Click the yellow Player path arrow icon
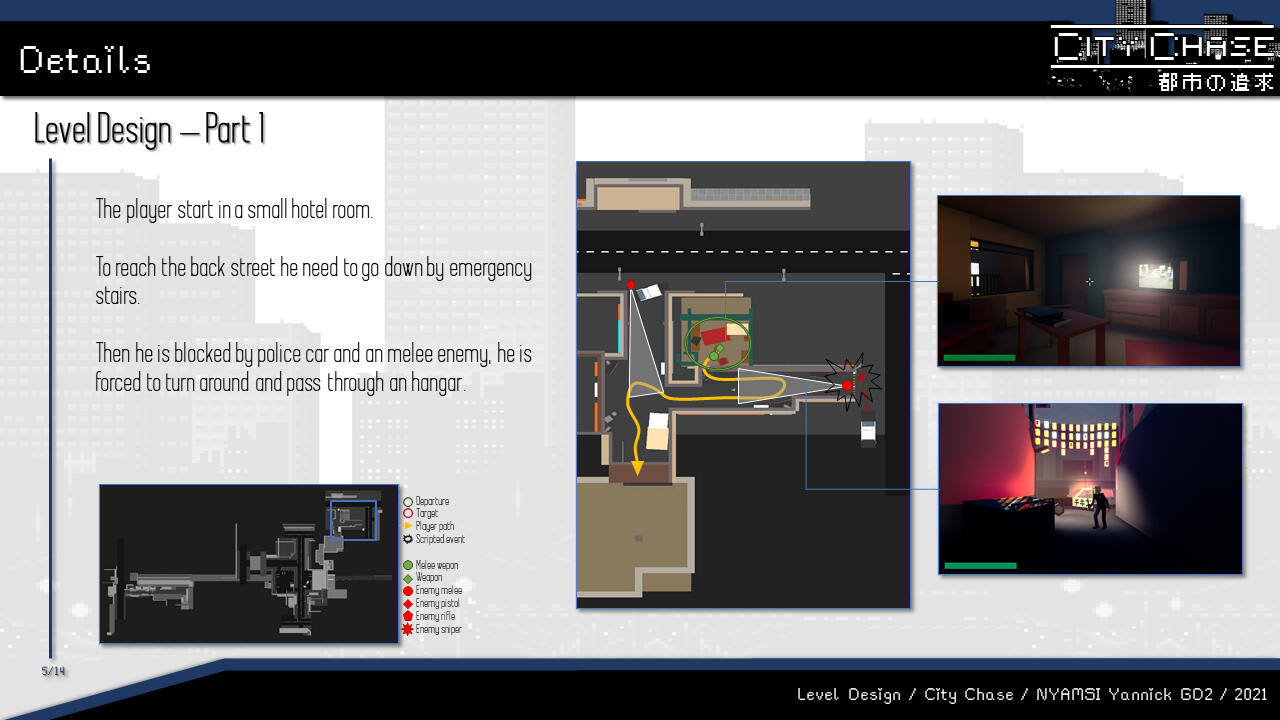 (x=408, y=526)
